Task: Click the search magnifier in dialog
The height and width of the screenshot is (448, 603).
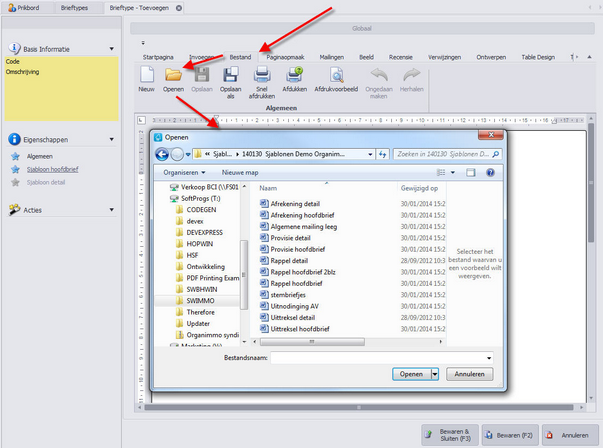Action: (x=496, y=154)
